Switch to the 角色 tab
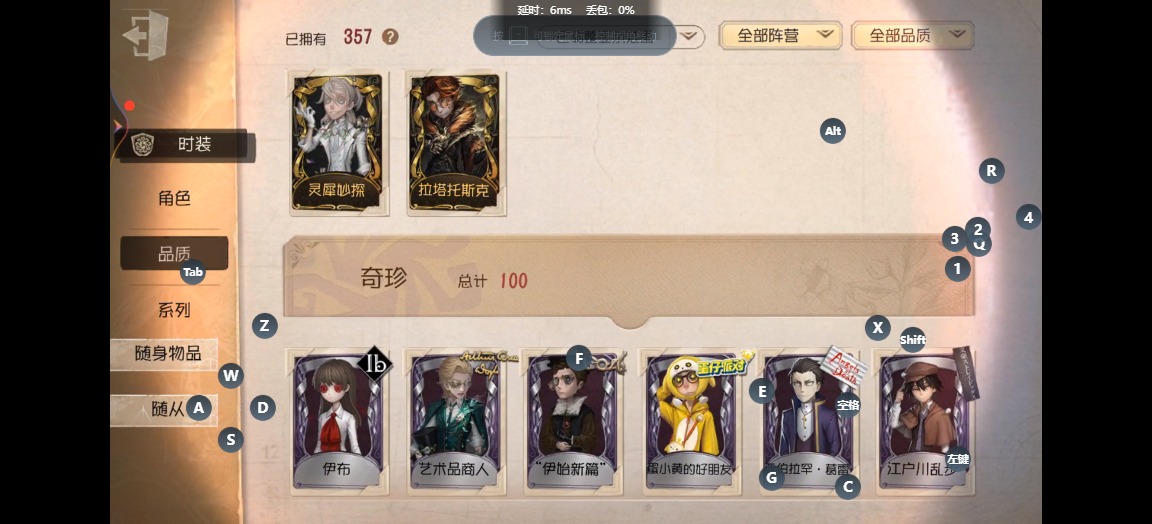Viewport: 1152px width, 524px height. coord(174,198)
